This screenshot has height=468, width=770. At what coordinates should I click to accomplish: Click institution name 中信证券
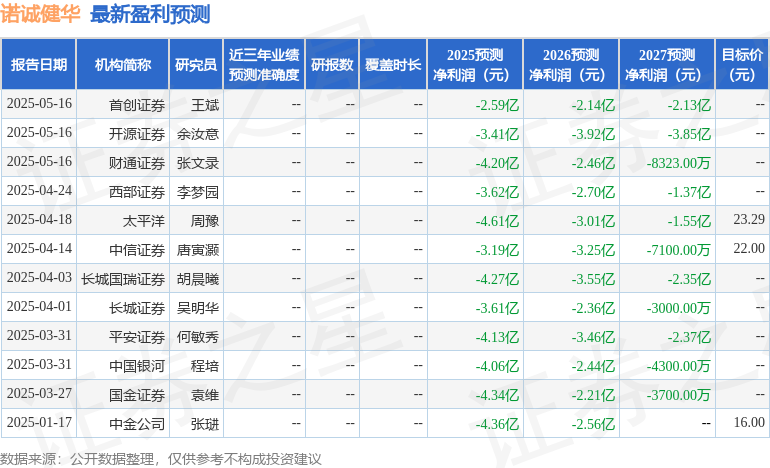pos(137,250)
